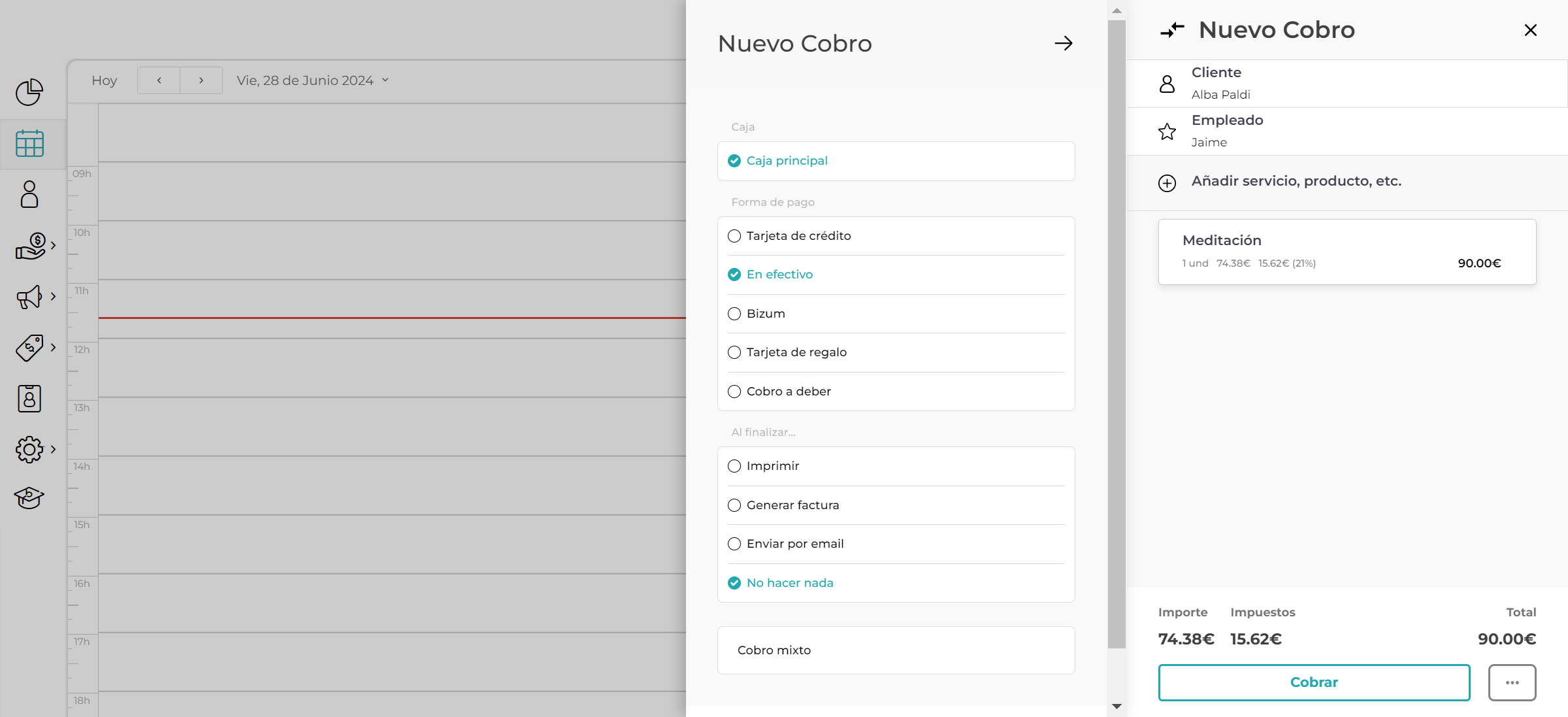Expand the settings menu chevron
The image size is (1568, 717).
point(54,450)
